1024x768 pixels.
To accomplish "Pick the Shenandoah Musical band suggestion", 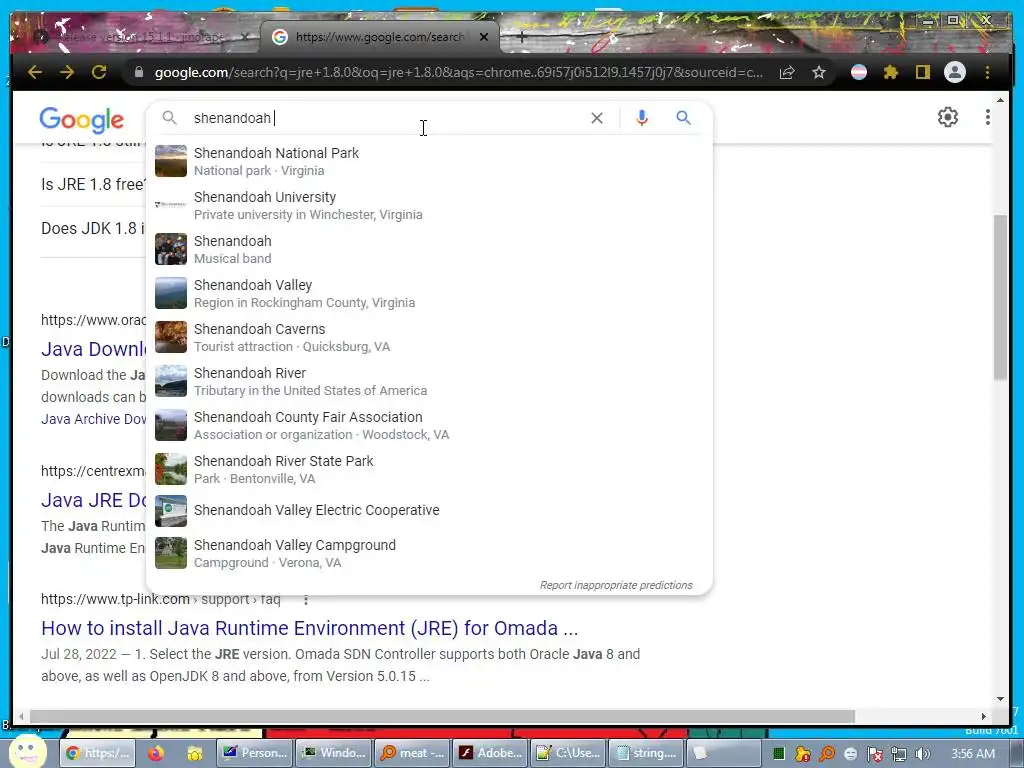I will (429, 249).
